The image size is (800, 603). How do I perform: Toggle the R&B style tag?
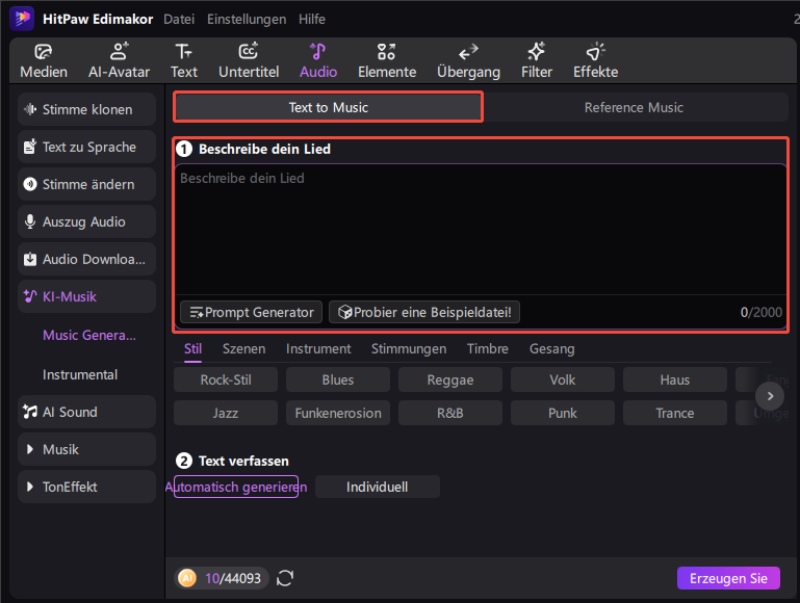(x=450, y=413)
